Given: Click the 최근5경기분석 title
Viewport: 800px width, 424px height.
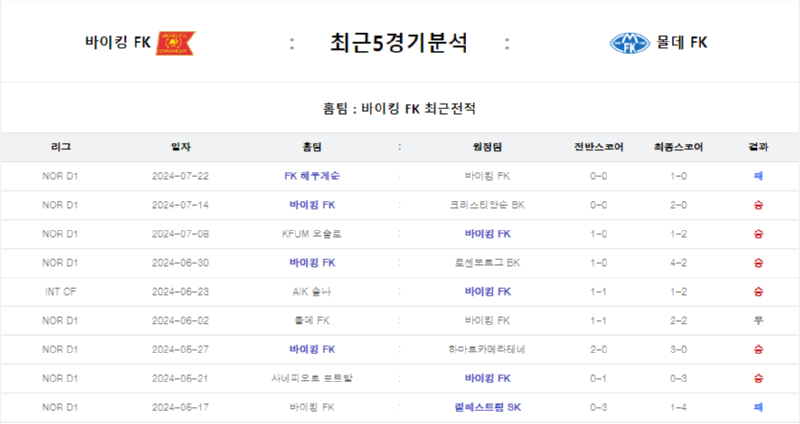Looking at the screenshot, I should point(398,43).
